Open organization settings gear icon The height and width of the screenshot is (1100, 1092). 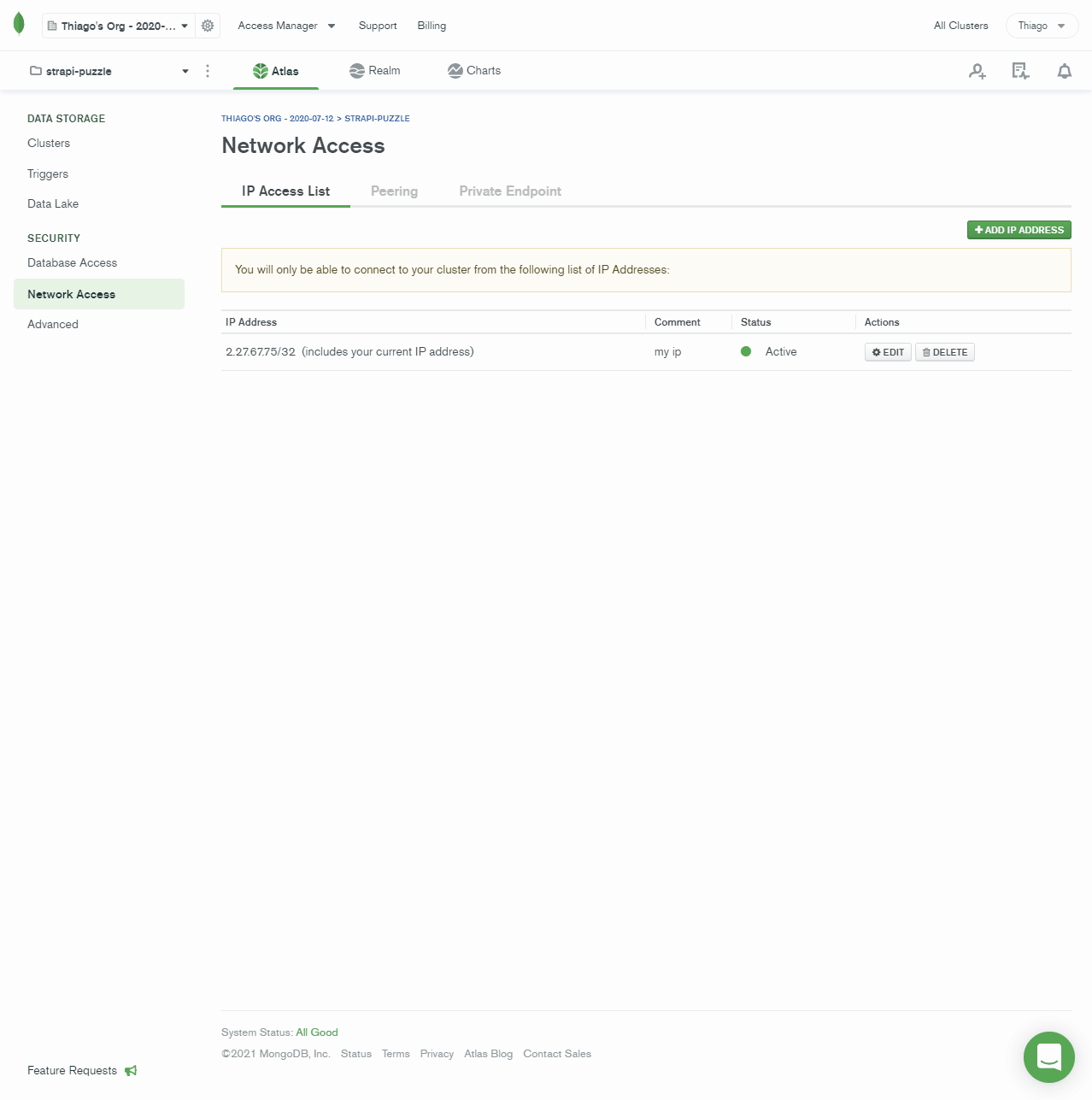(x=208, y=26)
